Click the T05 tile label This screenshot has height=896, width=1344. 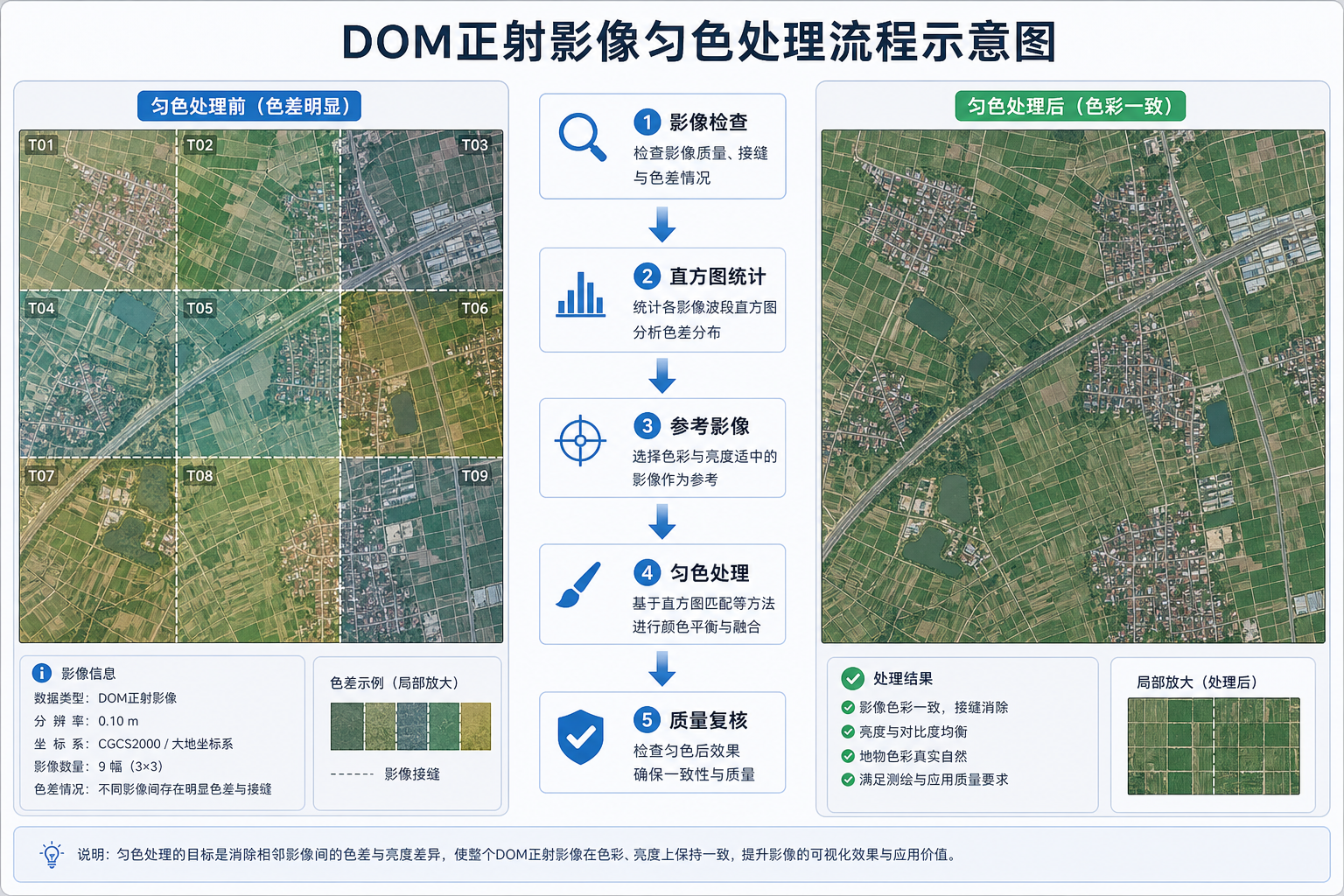(199, 308)
